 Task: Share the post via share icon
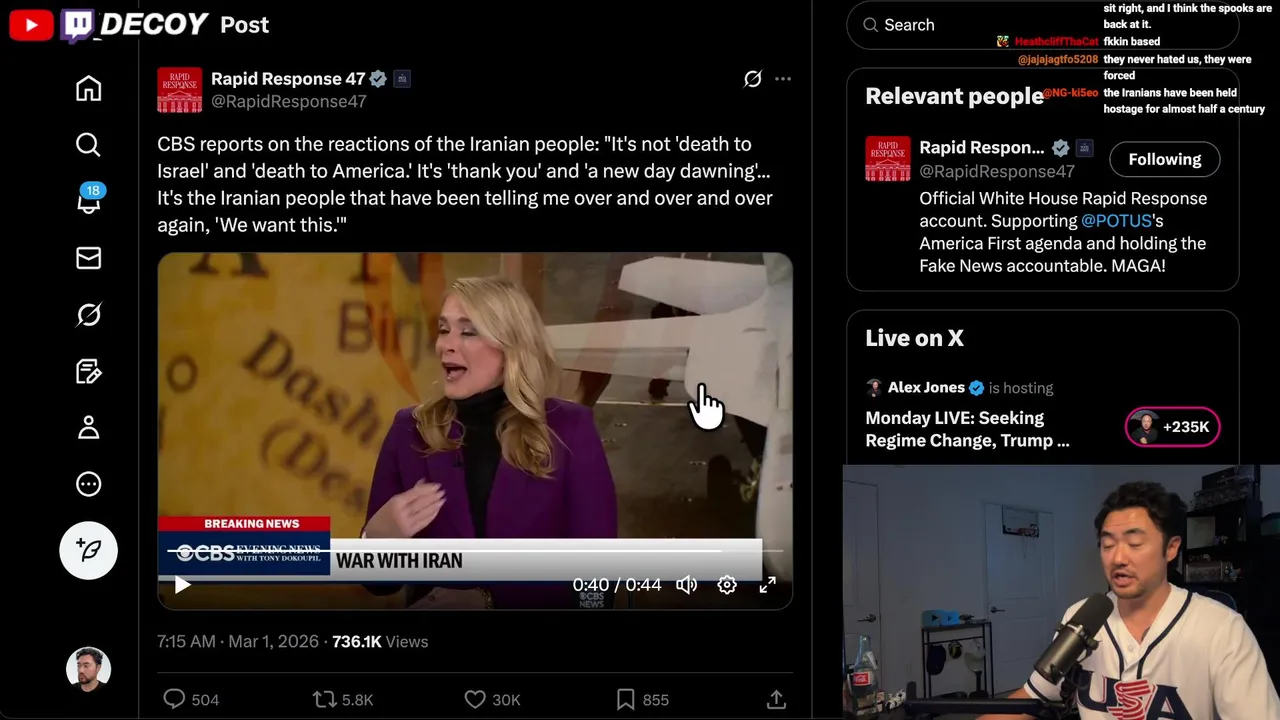coord(776,699)
